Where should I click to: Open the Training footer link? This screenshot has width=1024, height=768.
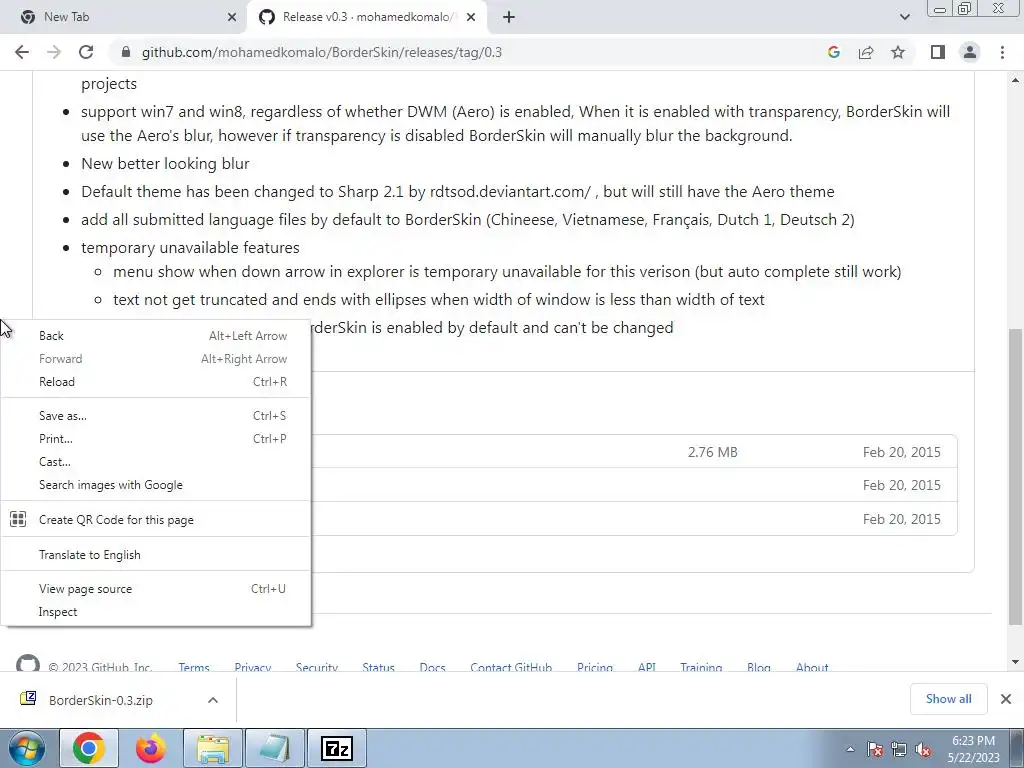[x=701, y=667]
